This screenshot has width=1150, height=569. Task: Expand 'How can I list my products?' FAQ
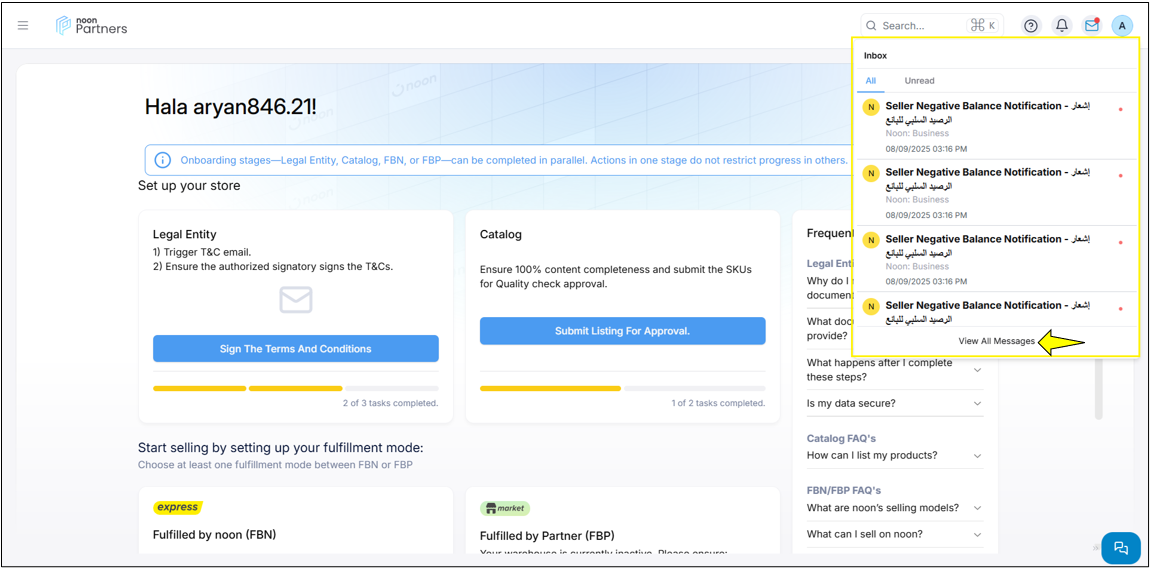pos(894,455)
